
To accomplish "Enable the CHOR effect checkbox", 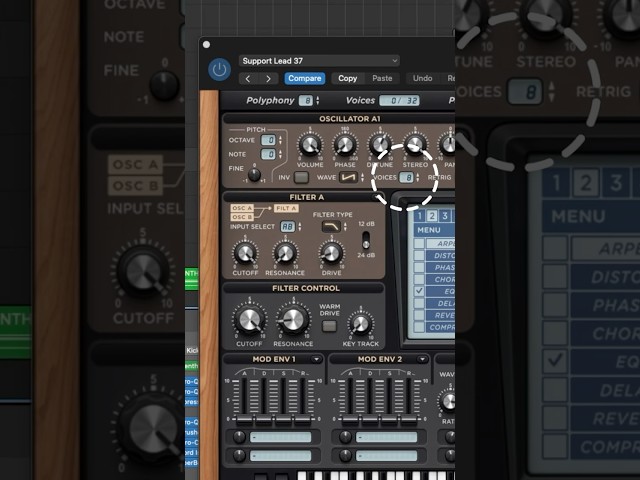I will point(419,279).
